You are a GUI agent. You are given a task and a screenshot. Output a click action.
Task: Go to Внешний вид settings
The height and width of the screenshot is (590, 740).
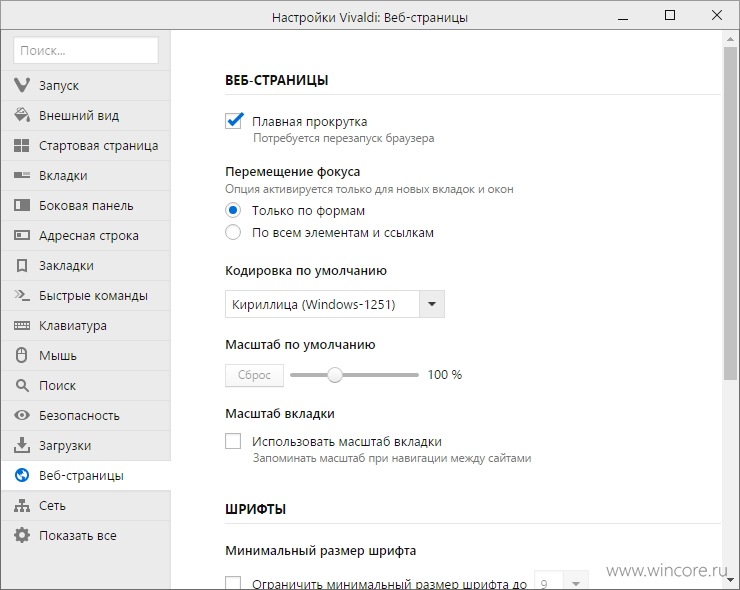point(85,116)
